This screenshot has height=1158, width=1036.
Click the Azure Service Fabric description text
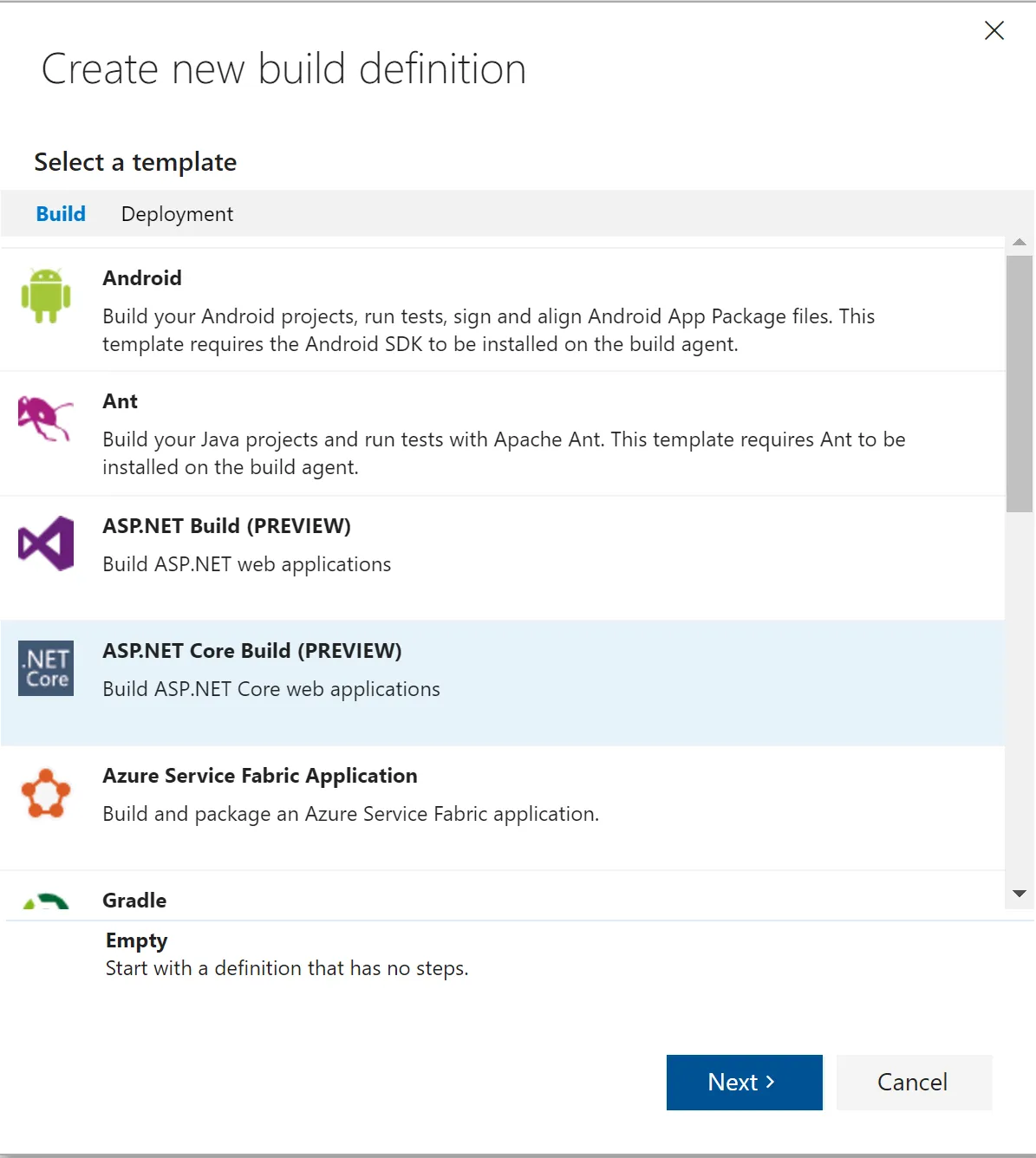351,814
